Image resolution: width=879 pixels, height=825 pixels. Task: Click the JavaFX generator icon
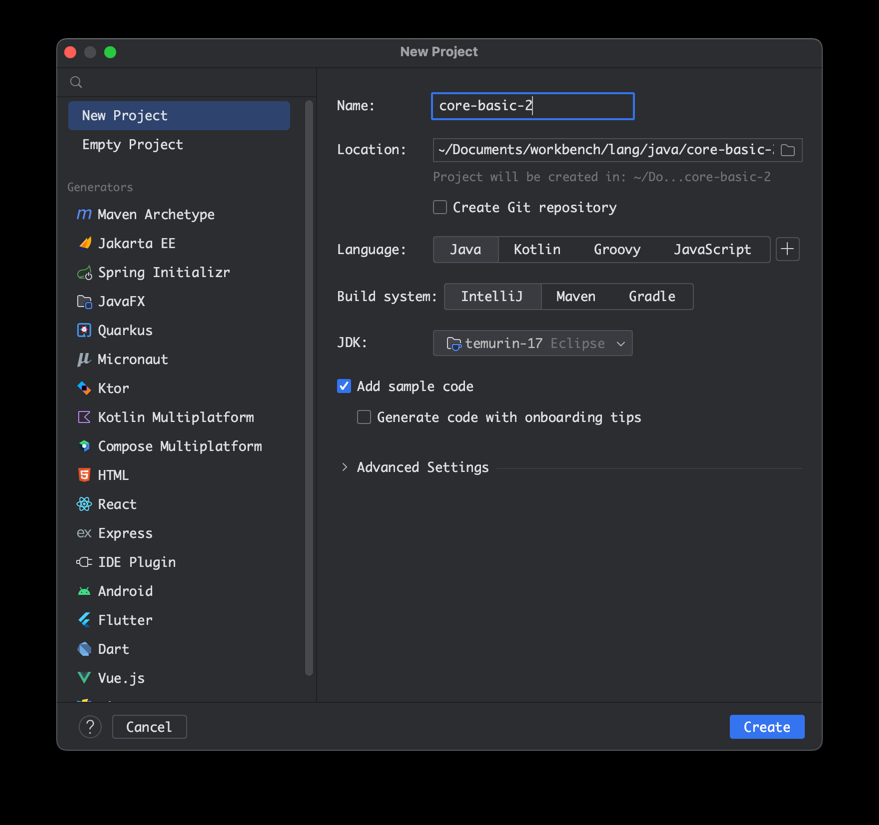(x=84, y=302)
